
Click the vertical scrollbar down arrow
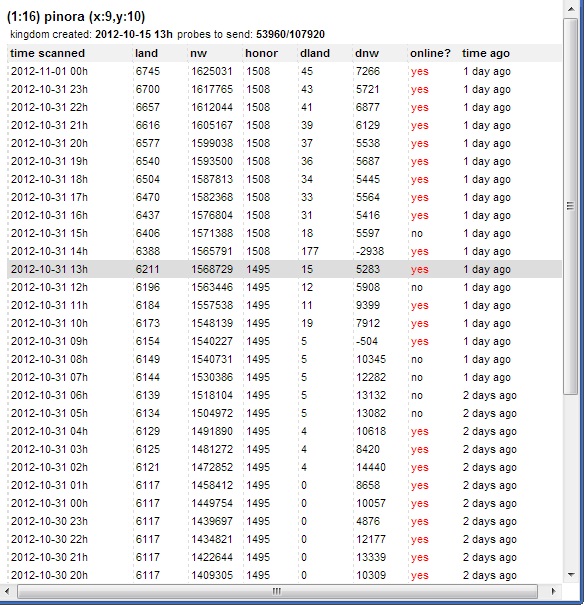pos(571,574)
